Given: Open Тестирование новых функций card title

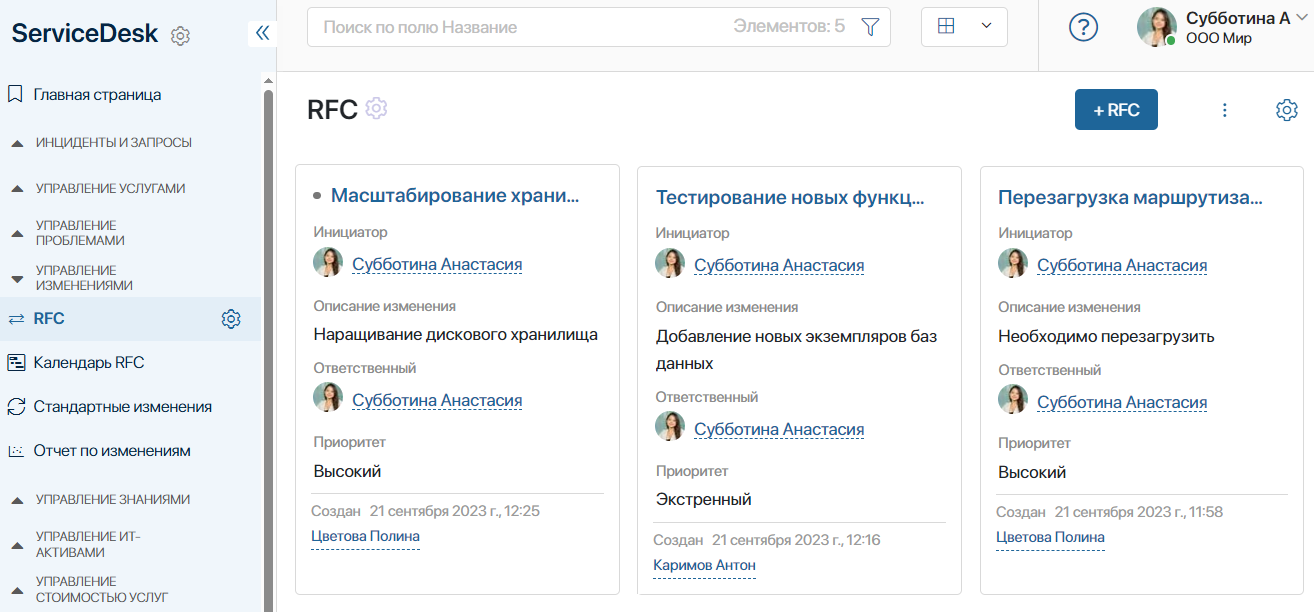Looking at the screenshot, I should [790, 197].
